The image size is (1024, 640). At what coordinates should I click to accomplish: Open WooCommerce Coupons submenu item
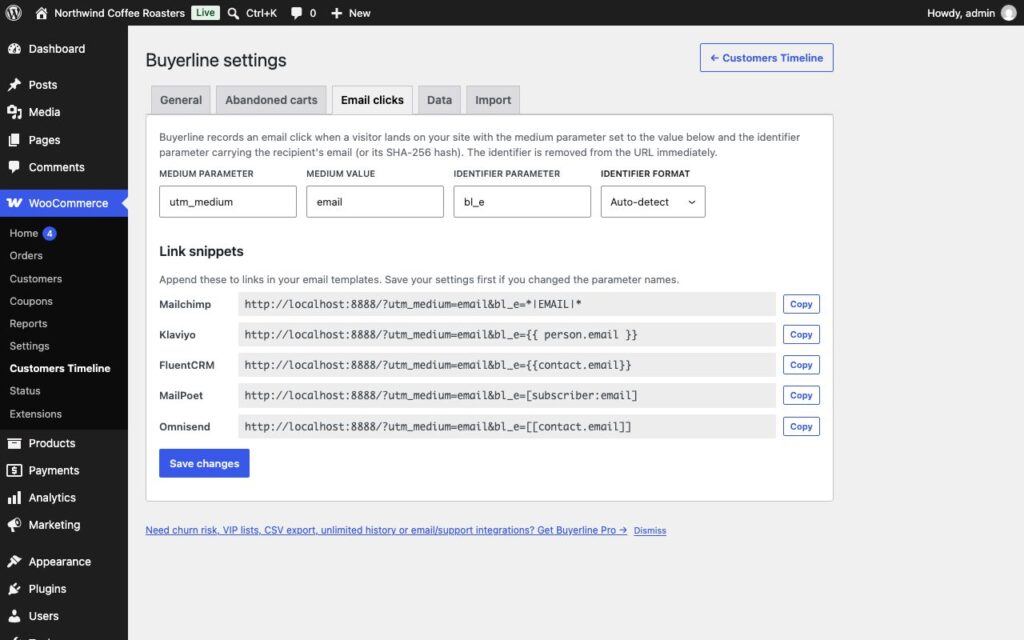[31, 301]
